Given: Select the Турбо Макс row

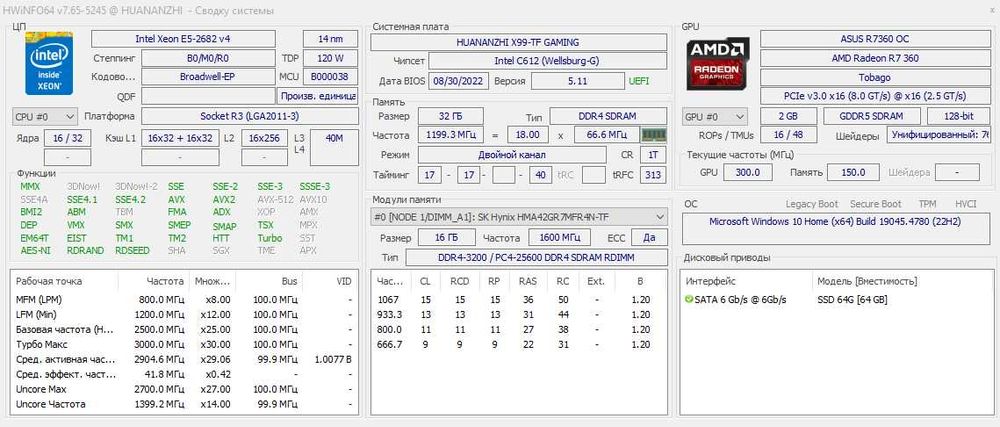Looking at the screenshot, I should pyautogui.click(x=184, y=345).
